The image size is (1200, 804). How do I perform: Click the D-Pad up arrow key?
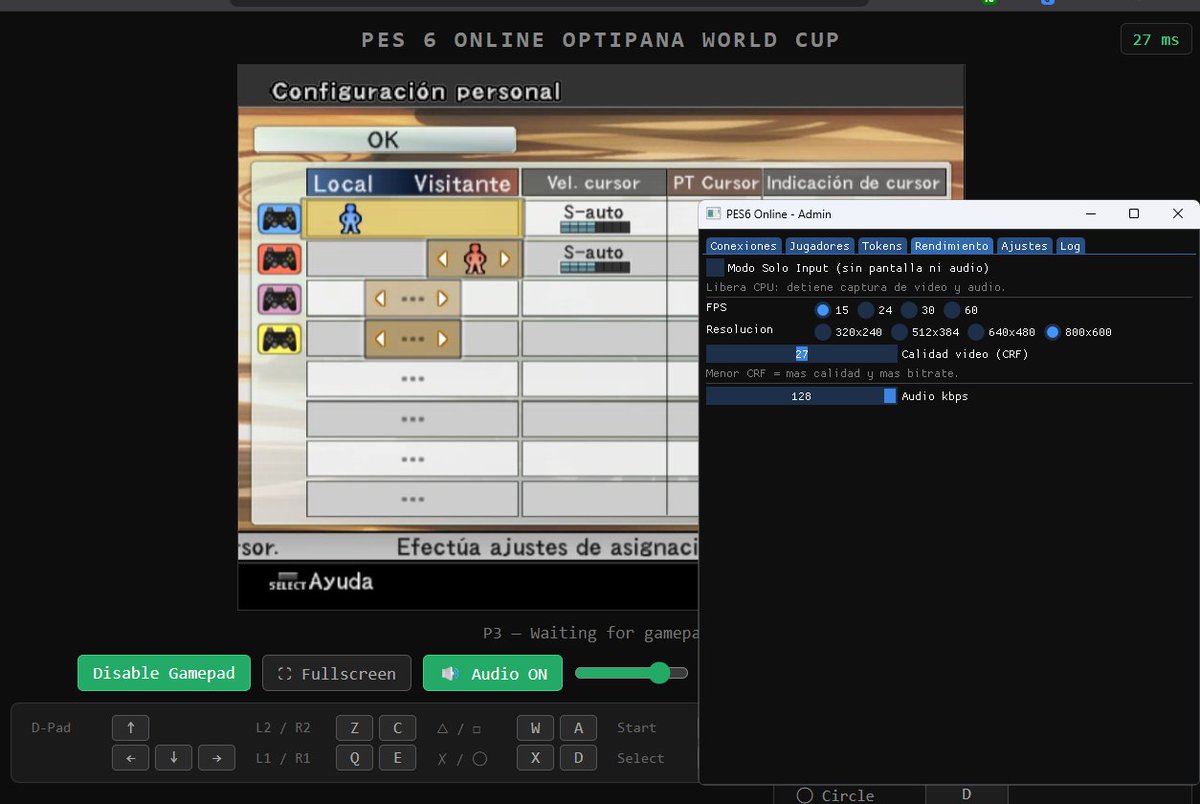pos(131,728)
